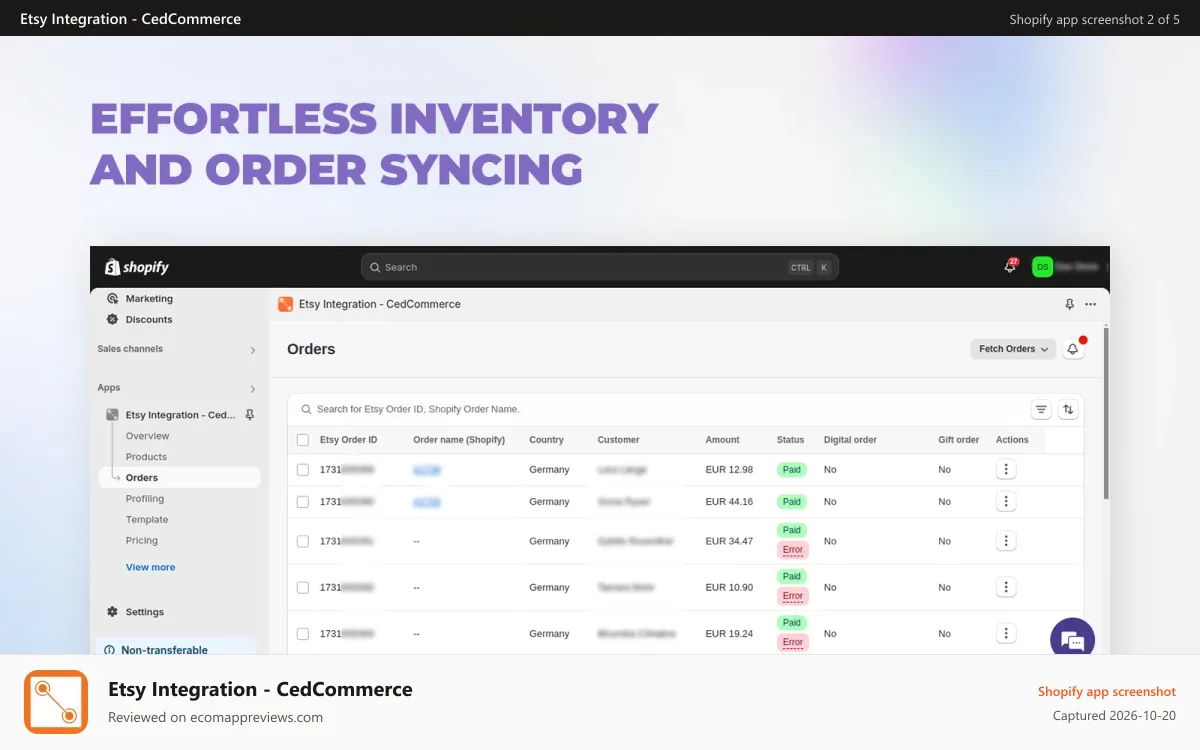Click Etsy Integration - Ced... in sidebar

180,415
